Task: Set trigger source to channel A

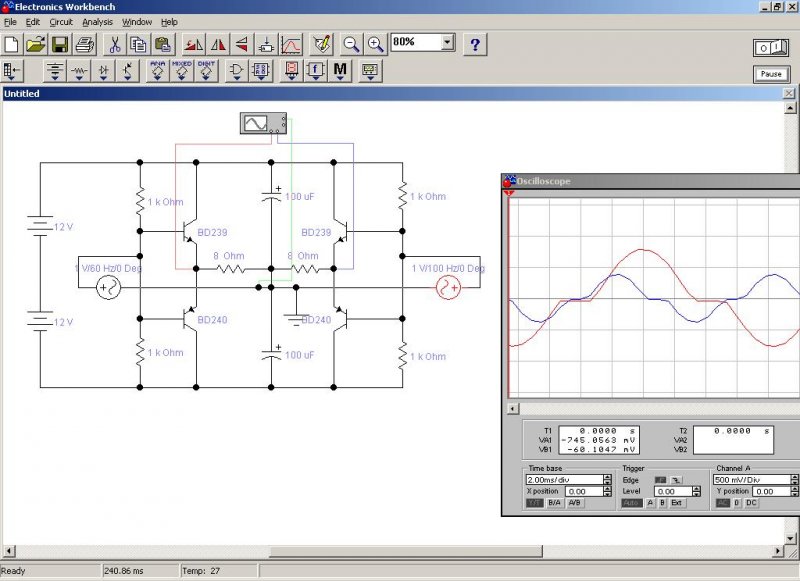Action: tap(650, 503)
